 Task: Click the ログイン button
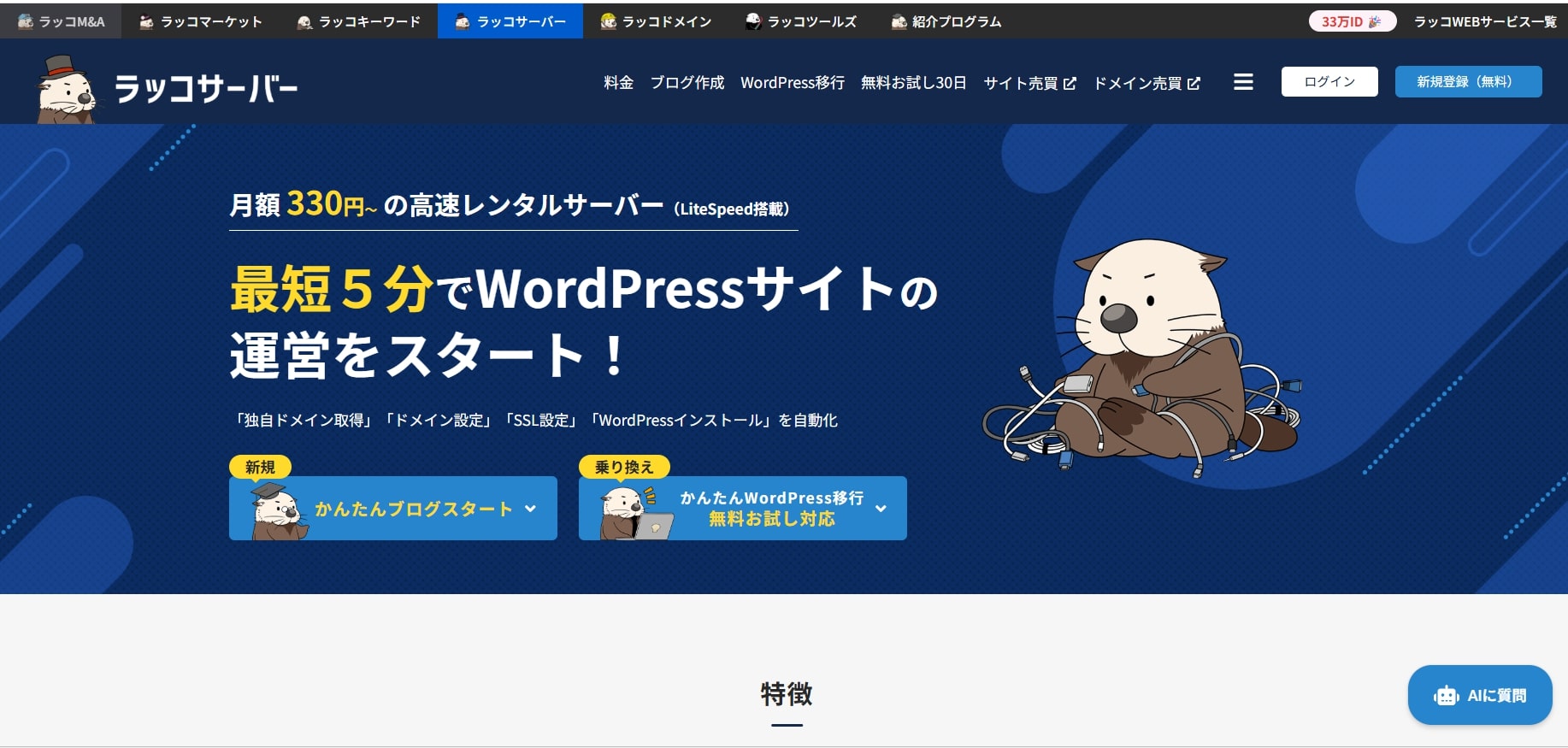[1329, 81]
